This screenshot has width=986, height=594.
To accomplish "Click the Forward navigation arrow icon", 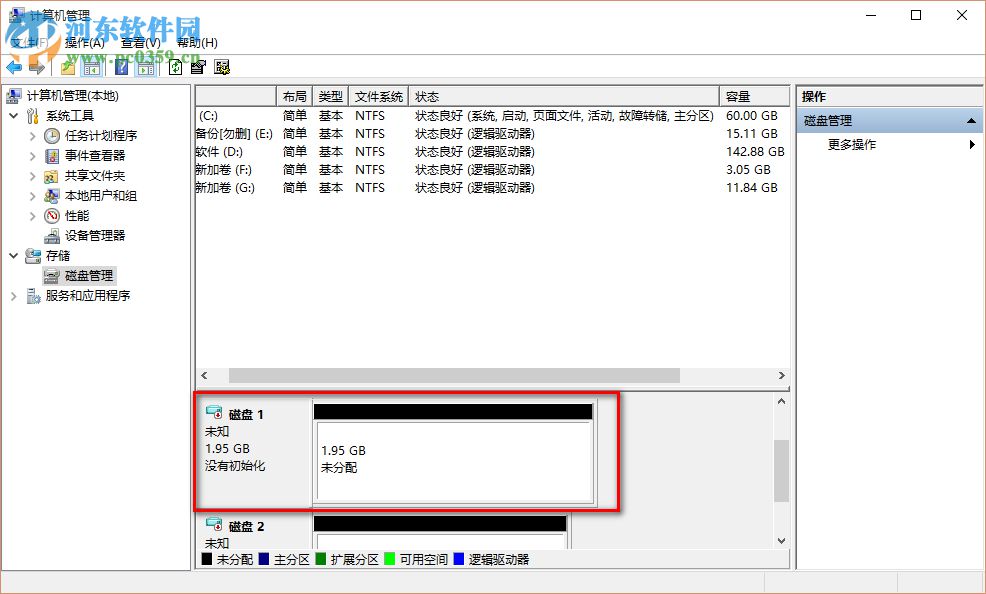I will point(37,67).
